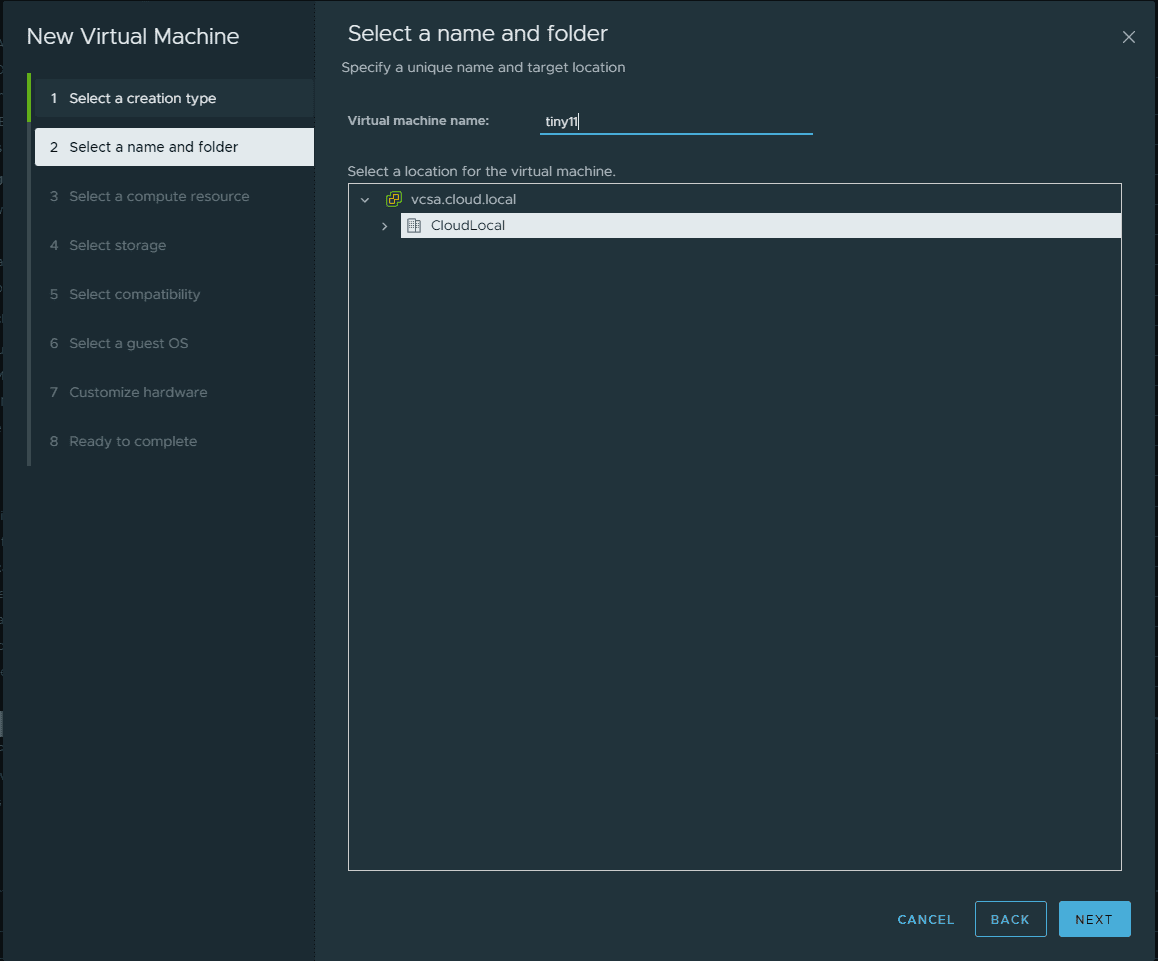
Task: Select the CloudLocal datacenter row
Action: pyautogui.click(x=467, y=225)
